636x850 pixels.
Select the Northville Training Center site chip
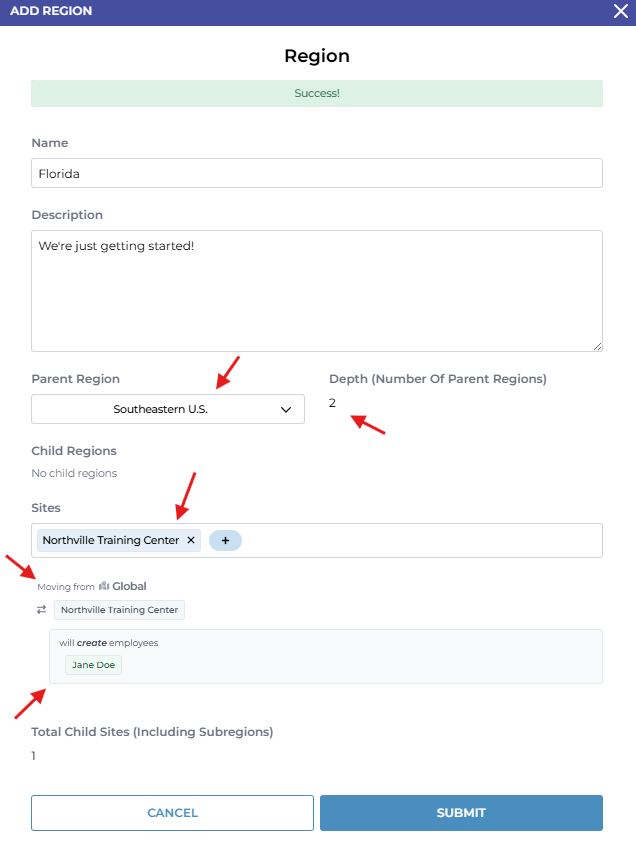pos(110,540)
